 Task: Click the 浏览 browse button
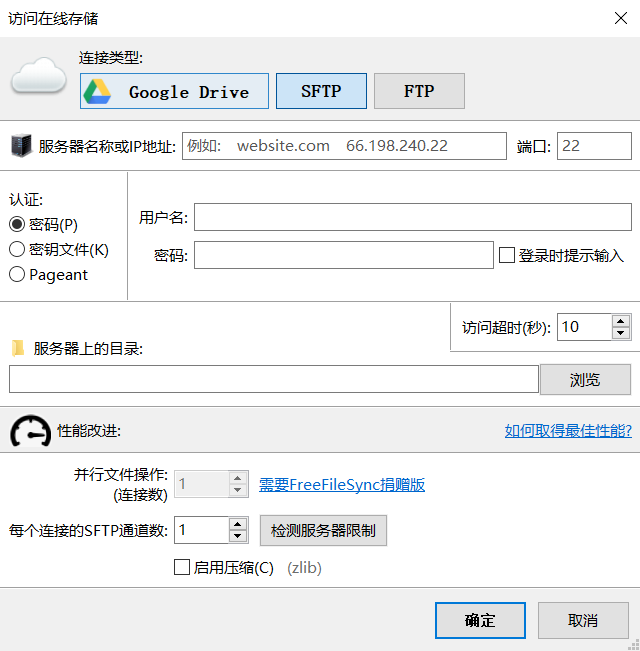tap(585, 380)
